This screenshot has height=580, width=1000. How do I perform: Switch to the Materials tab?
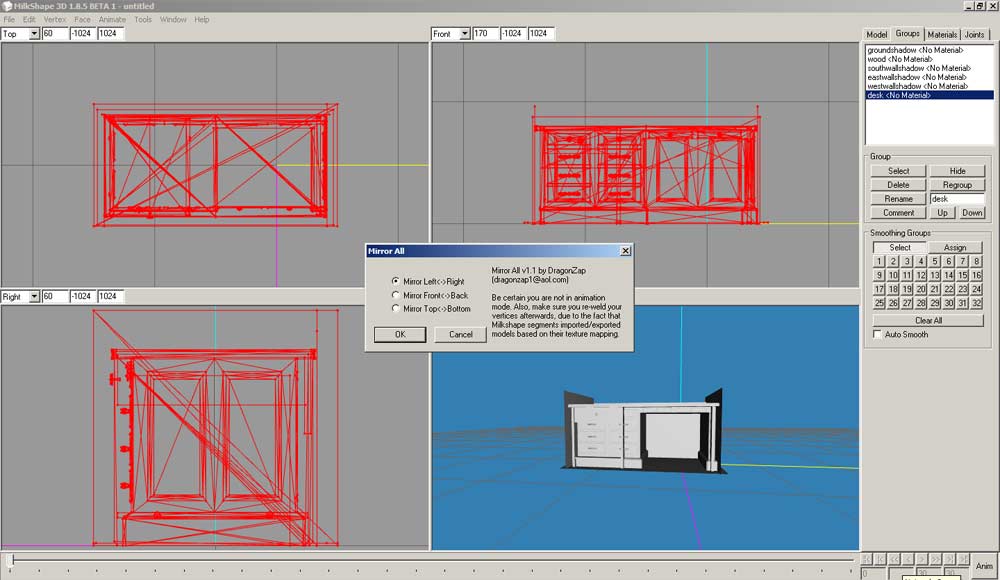942,34
